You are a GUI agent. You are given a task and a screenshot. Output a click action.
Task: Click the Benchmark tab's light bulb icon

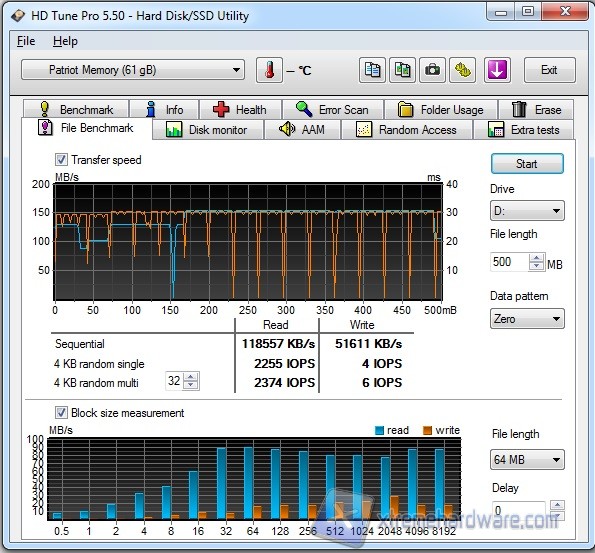[x=45, y=109]
